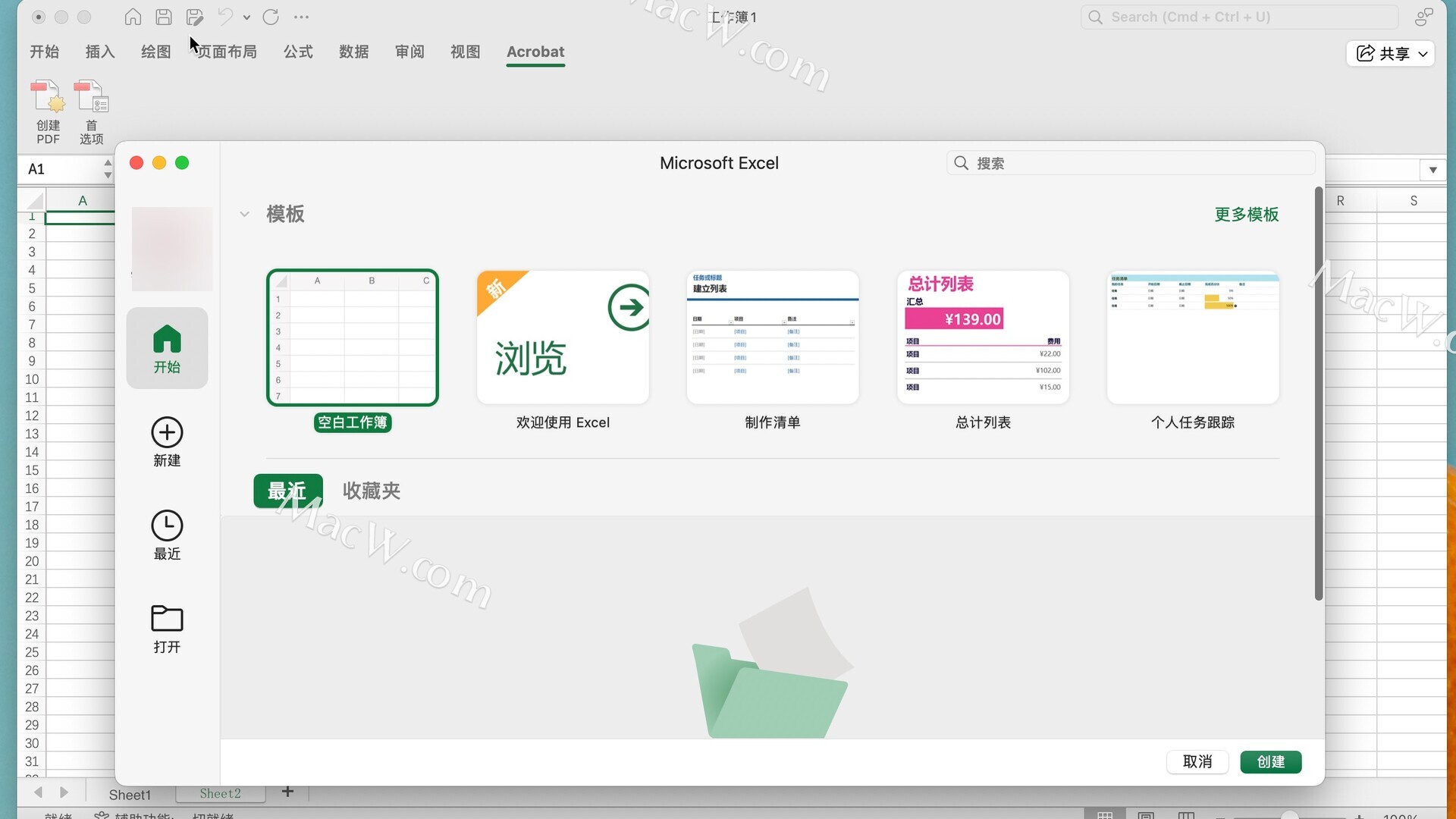Viewport: 1456px width, 819px height.
Task: Click the Search (Cmd + Ctrl + U) field
Action: [1239, 17]
